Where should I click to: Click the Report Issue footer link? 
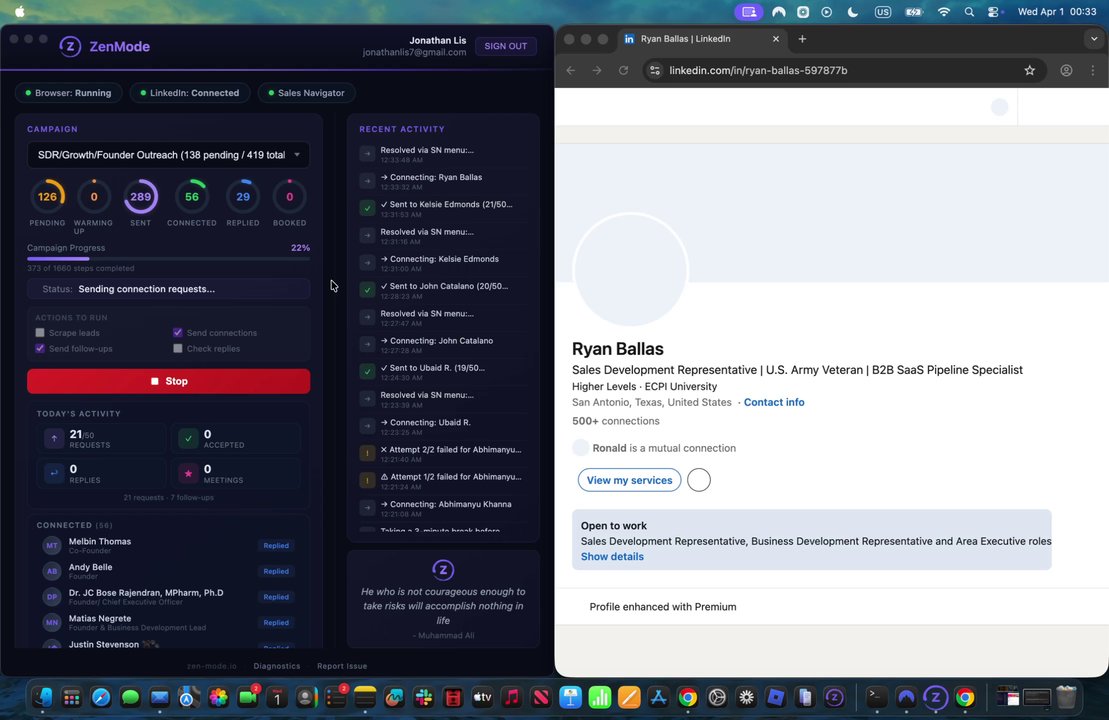pos(342,666)
